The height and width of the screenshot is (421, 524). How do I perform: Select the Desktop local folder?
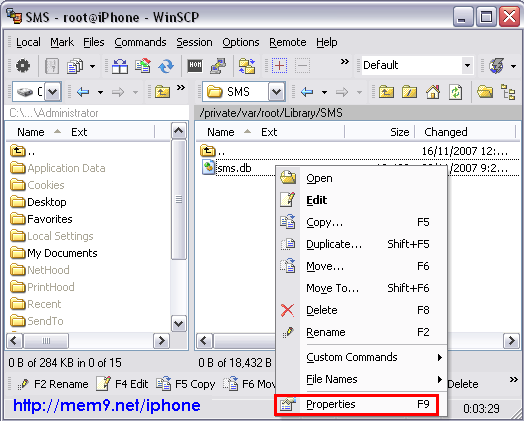(39, 202)
